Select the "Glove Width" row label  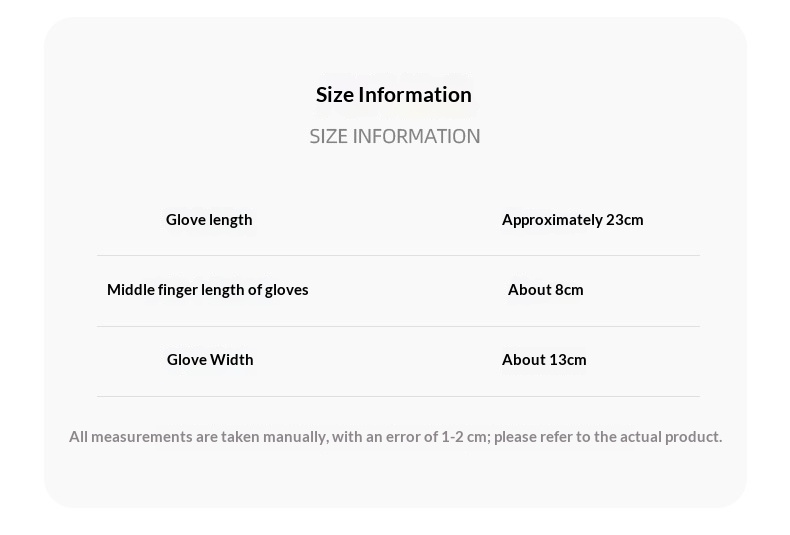[210, 360]
